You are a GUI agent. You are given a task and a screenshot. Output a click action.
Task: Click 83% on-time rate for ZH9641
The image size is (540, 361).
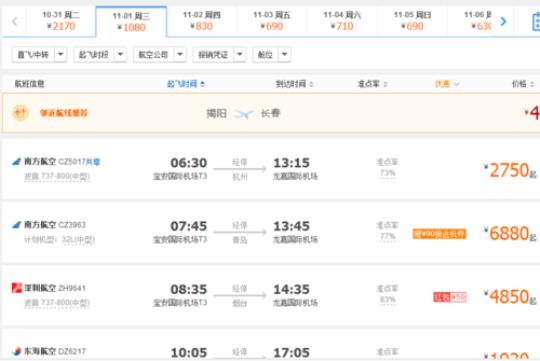(x=387, y=299)
